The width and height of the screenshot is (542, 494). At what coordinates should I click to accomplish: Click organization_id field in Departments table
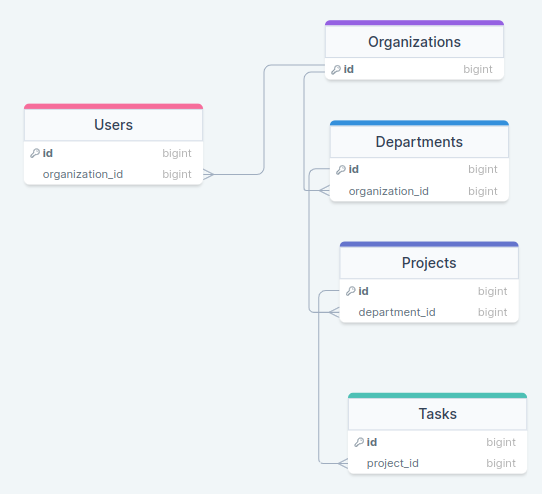[x=419, y=191]
